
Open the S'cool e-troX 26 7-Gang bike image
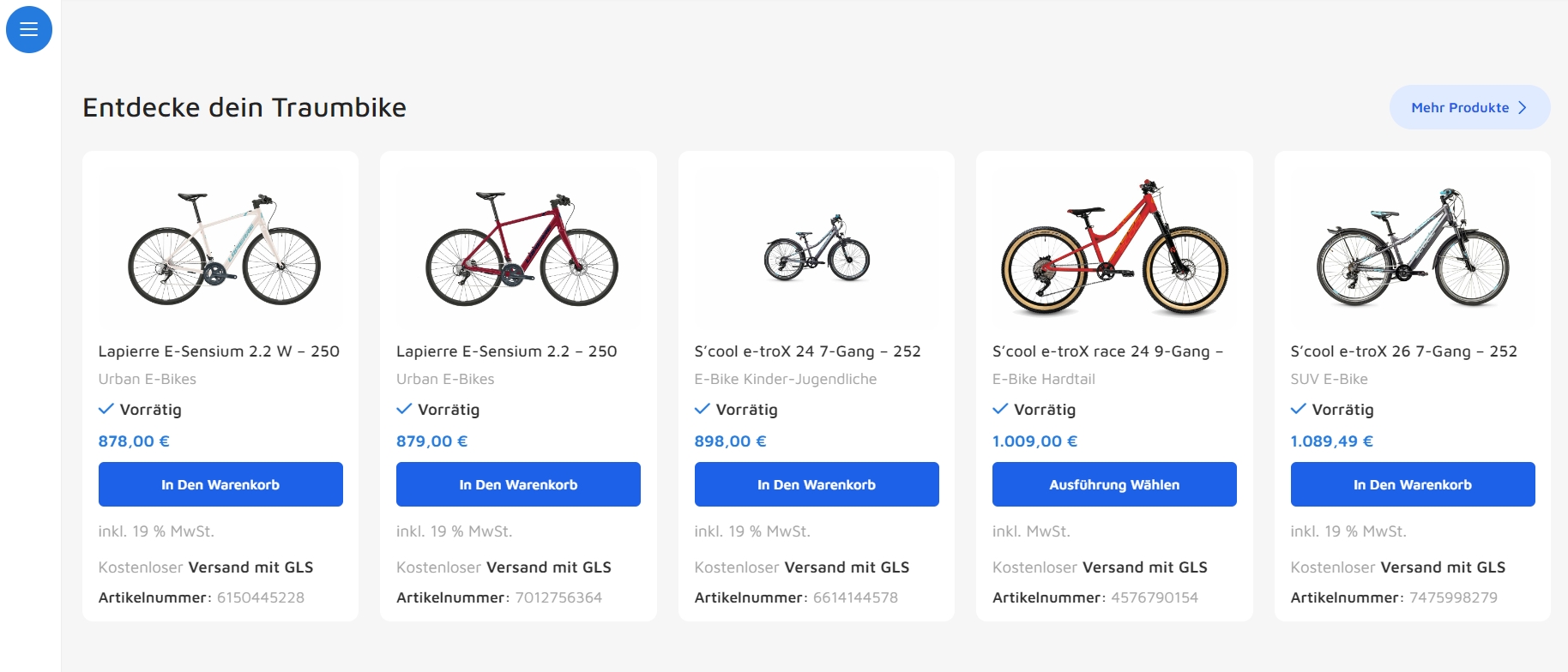1413,249
